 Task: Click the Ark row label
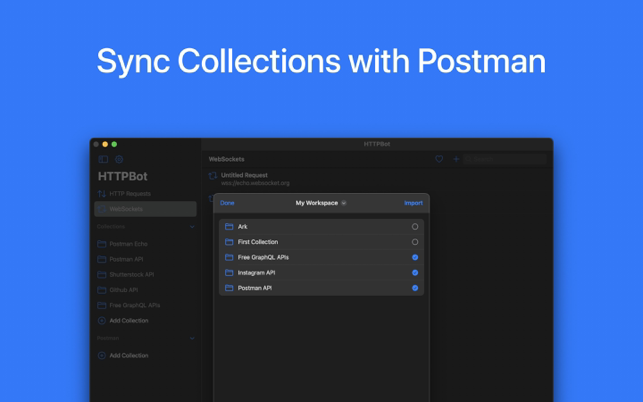click(242, 226)
